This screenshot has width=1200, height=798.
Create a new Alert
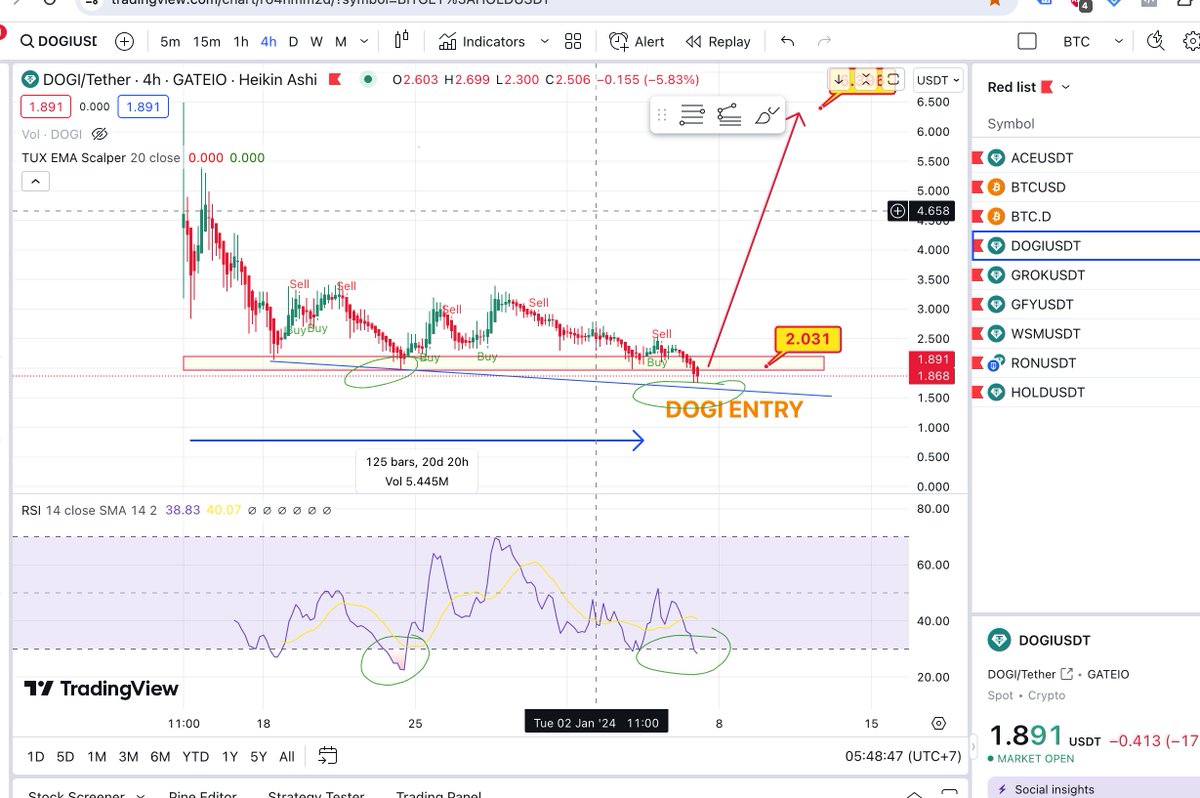click(x=637, y=42)
